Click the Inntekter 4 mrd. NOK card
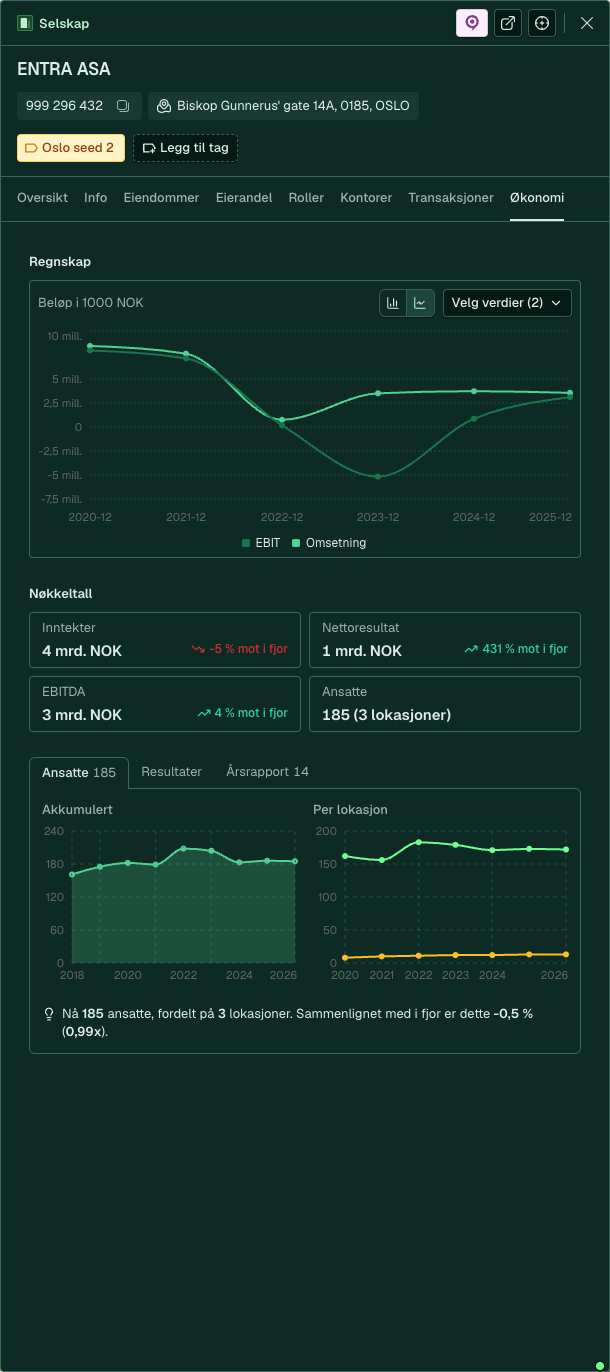610x1372 pixels. pos(165,640)
